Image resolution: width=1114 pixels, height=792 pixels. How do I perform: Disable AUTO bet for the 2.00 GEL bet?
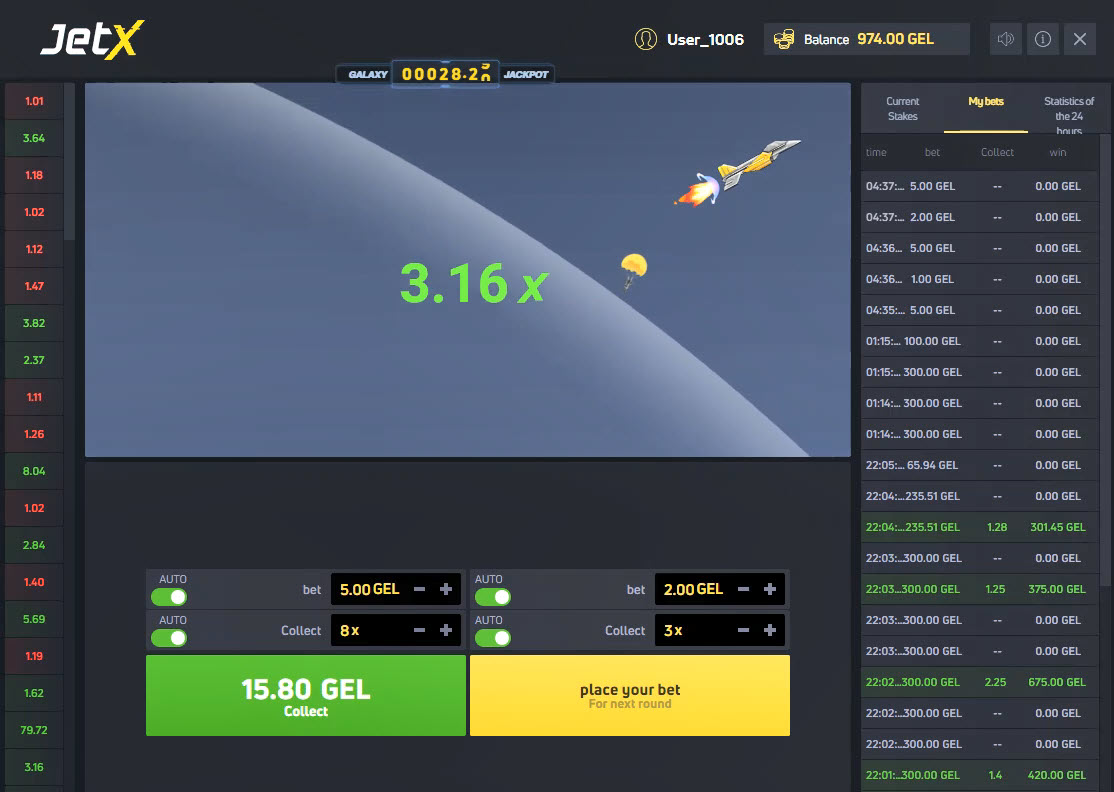[x=492, y=597]
